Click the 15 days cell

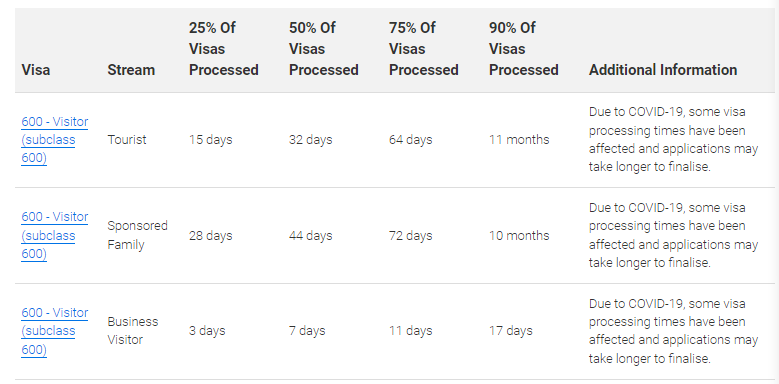click(211, 140)
